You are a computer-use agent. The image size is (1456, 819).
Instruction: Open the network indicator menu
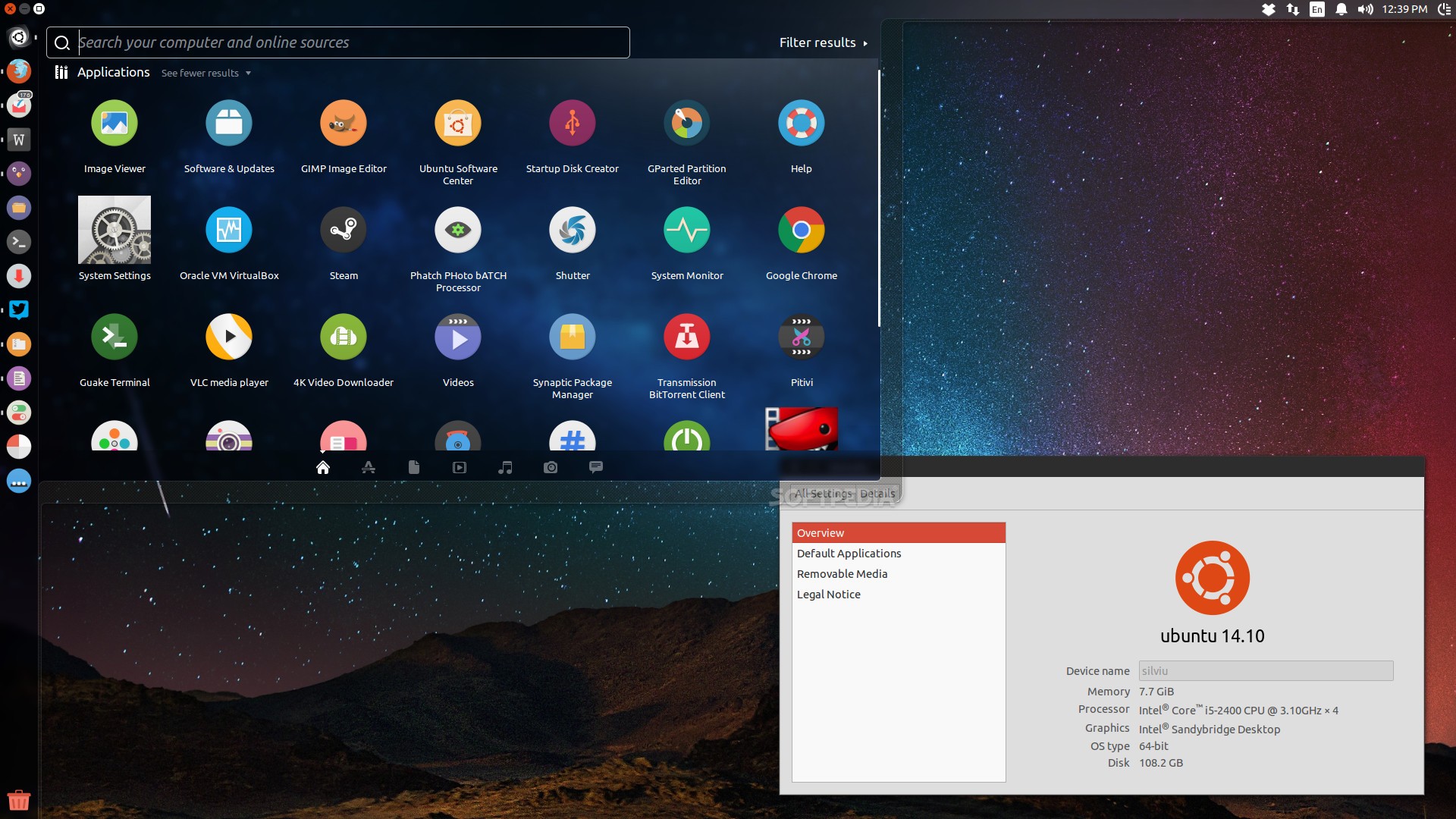[x=1293, y=9]
